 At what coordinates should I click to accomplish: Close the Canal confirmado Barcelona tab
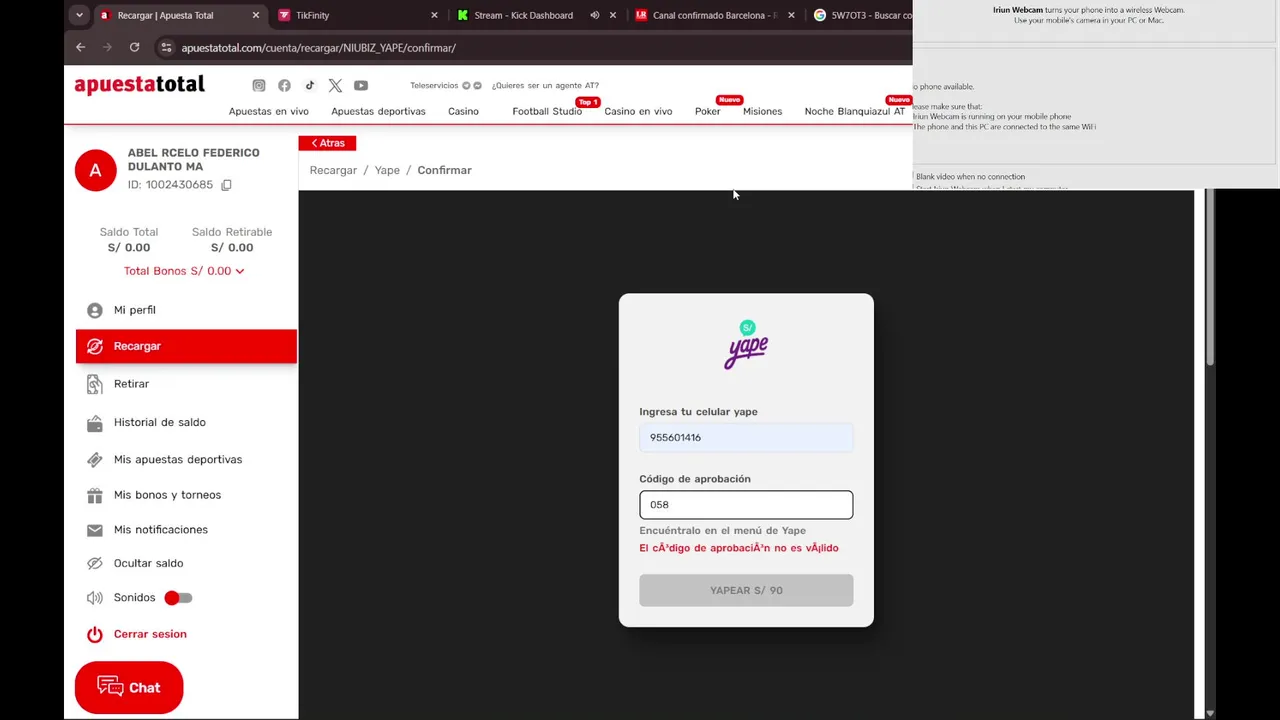point(791,15)
